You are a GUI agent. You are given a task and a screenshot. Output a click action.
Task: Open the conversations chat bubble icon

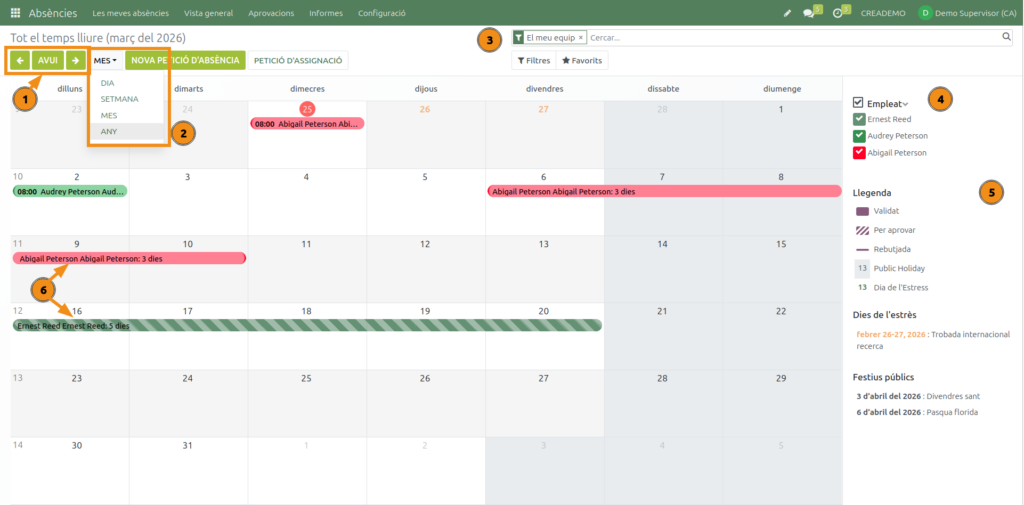pyautogui.click(x=809, y=13)
